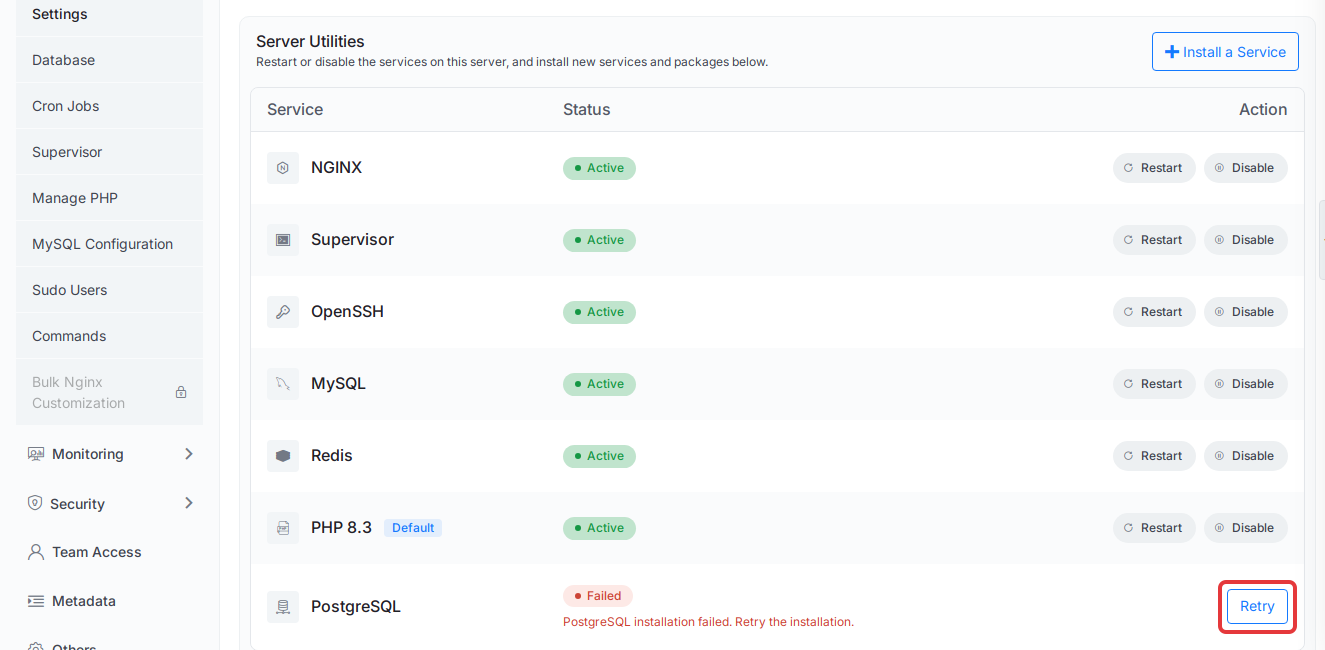Viewport: 1325px width, 650px height.
Task: Disable the NGINX service
Action: click(1245, 168)
